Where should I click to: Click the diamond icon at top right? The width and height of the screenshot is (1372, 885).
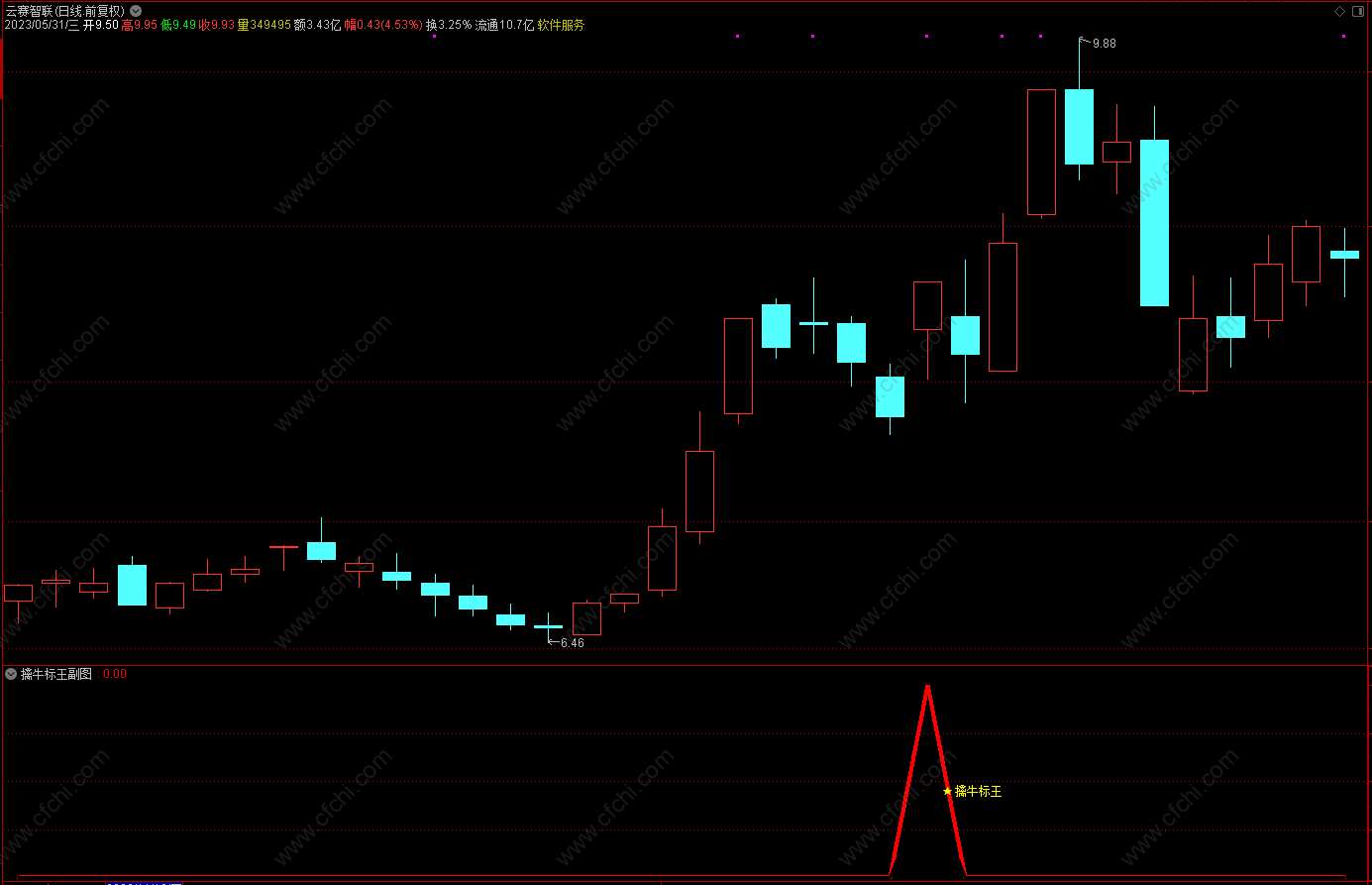click(x=1339, y=11)
